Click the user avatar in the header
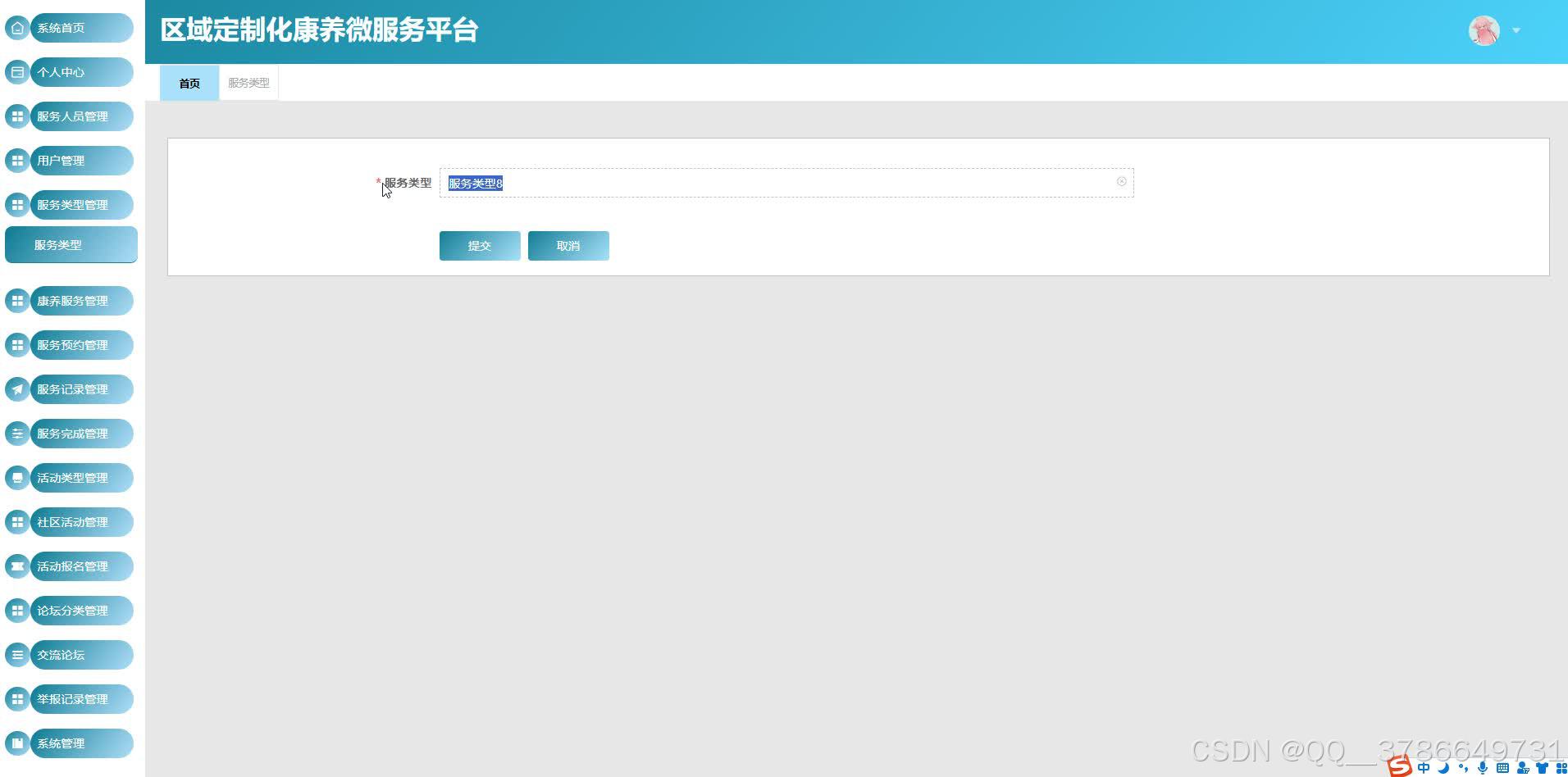1568x777 pixels. (x=1484, y=31)
